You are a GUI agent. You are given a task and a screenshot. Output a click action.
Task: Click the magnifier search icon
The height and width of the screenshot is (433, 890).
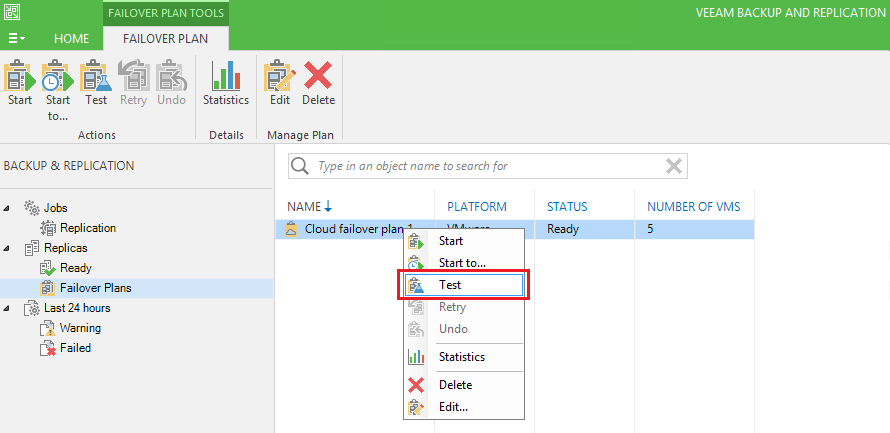pos(300,166)
